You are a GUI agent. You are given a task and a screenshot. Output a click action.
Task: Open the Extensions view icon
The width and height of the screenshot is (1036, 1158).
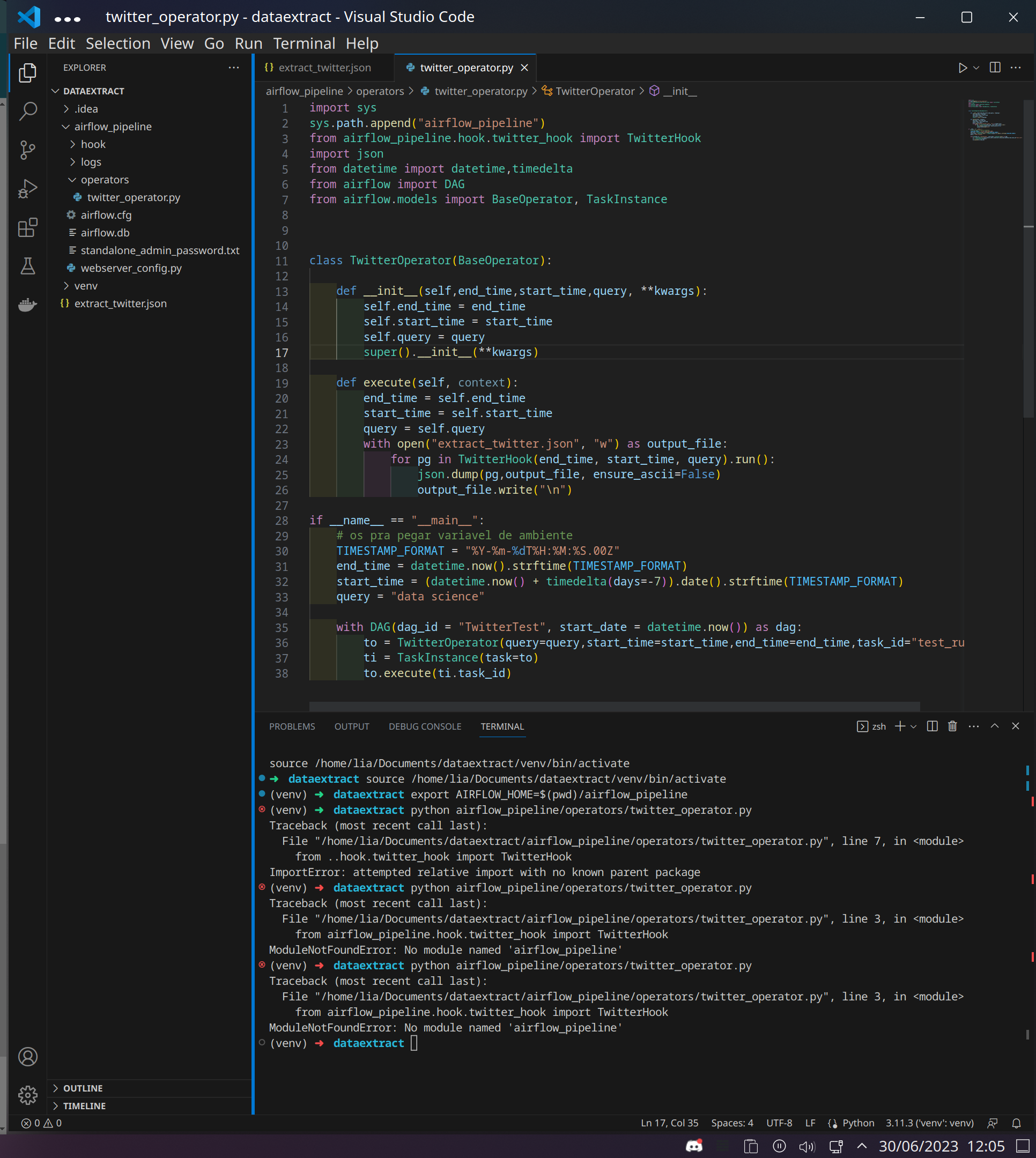[27, 228]
